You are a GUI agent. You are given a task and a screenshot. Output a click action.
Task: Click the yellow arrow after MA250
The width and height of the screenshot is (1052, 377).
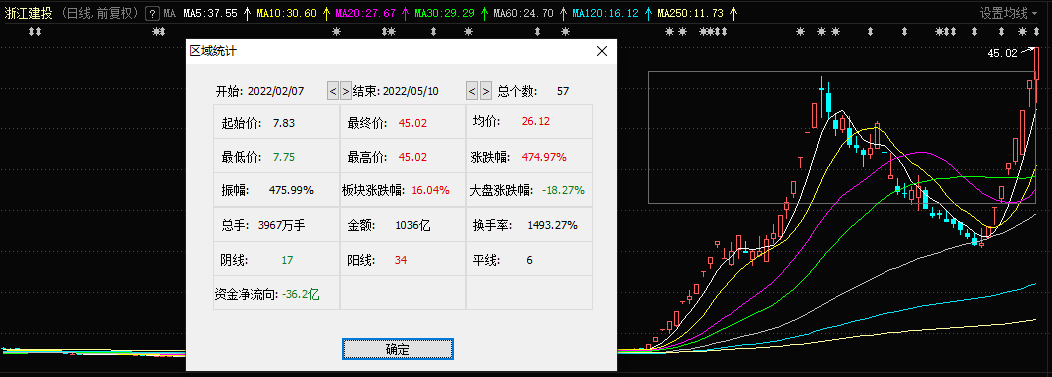733,13
